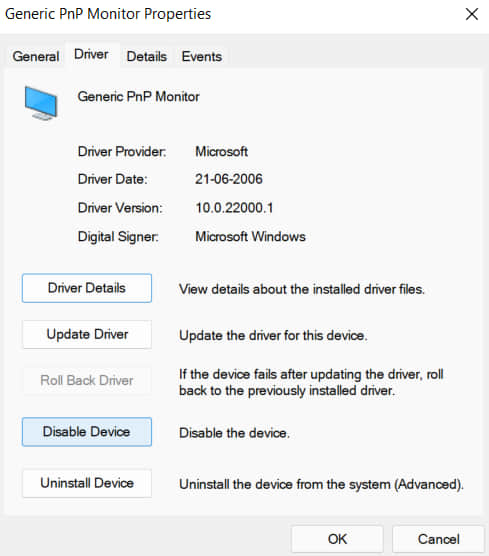Confirm the dialog with OK

[x=337, y=539]
